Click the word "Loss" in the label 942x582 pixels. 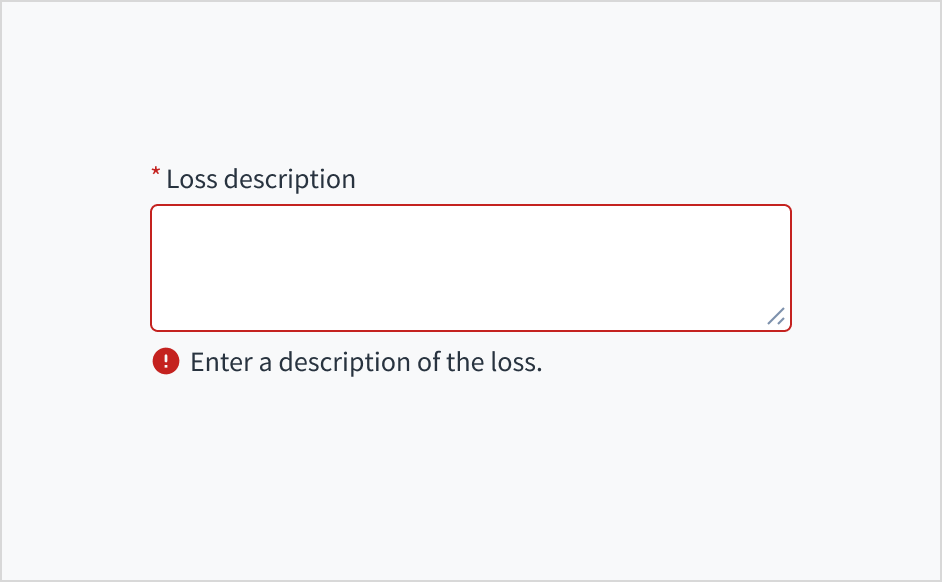point(191,179)
